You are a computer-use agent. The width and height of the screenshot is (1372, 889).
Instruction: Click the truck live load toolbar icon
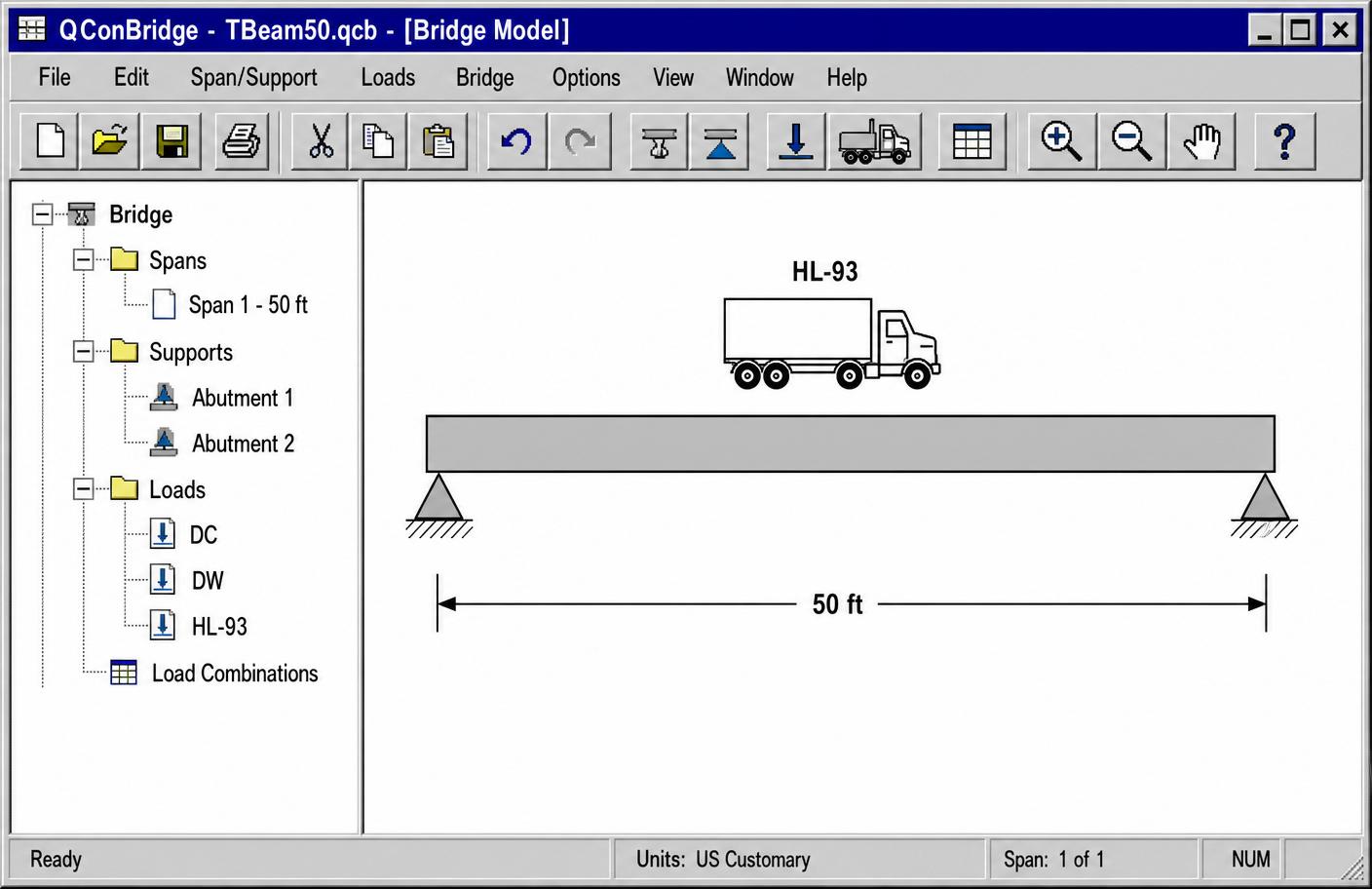coord(875,142)
